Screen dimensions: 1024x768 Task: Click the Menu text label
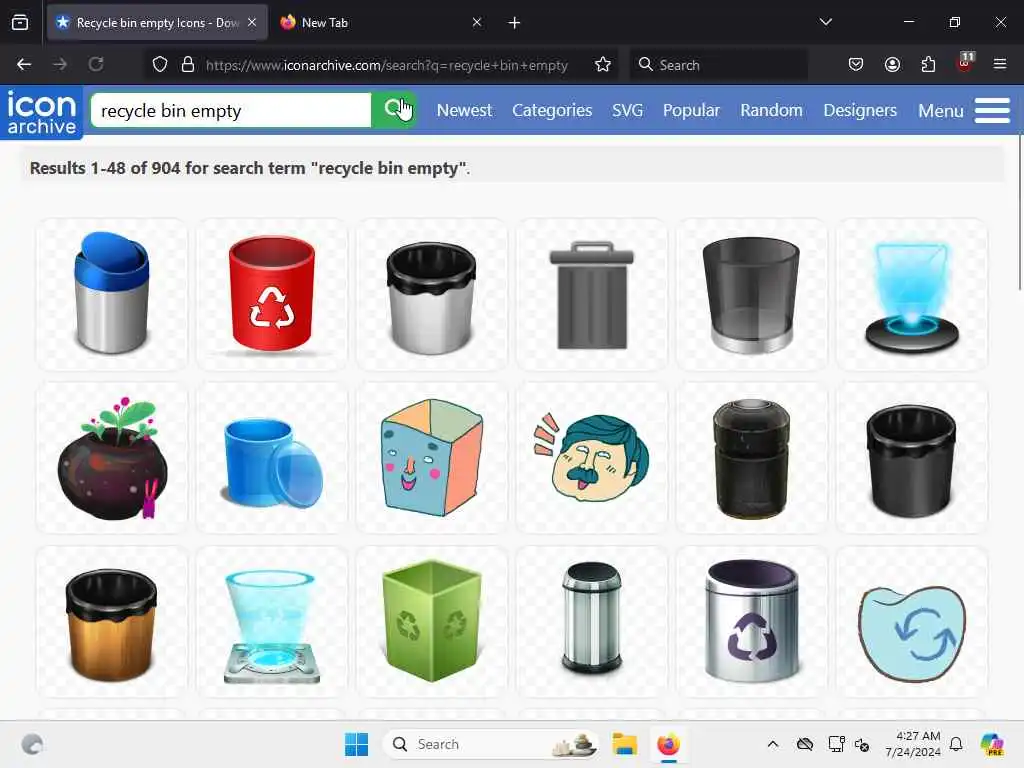click(x=940, y=111)
